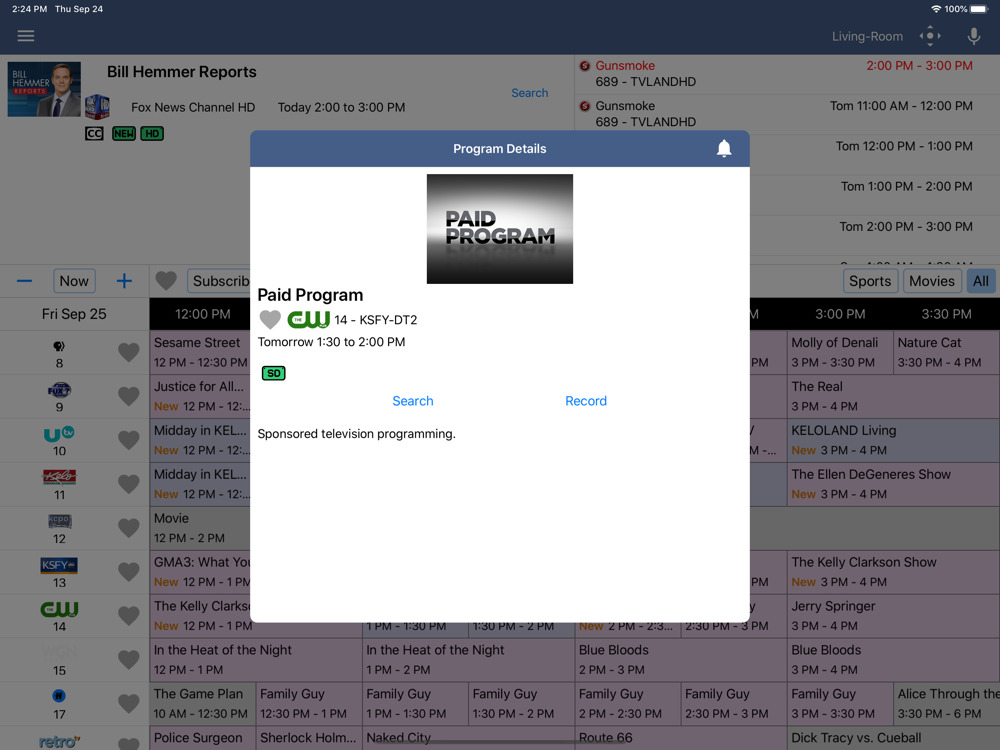The image size is (1000, 750).
Task: Open Molly of Denali program cell
Action: (840, 352)
